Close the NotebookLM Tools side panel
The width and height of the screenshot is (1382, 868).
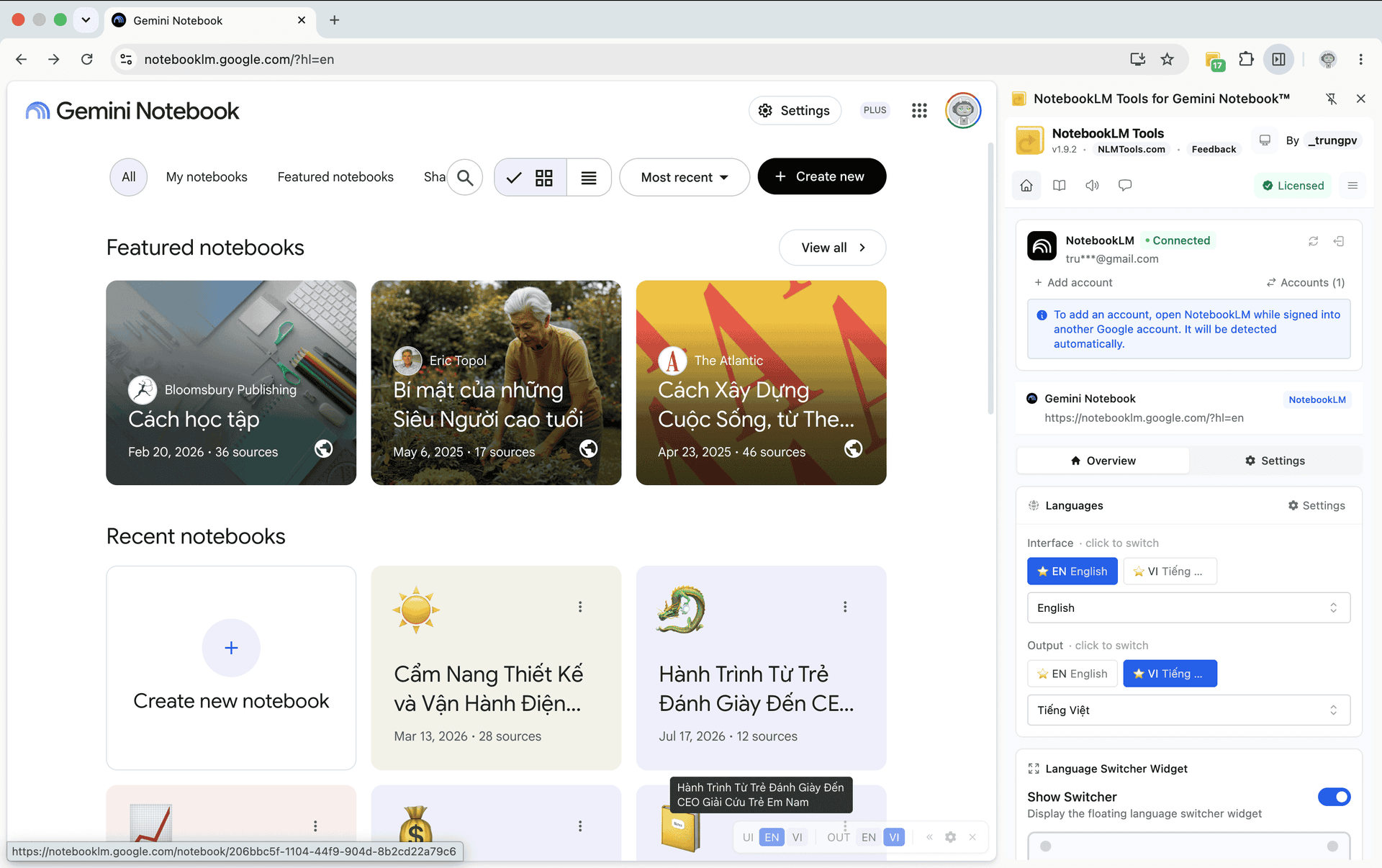tap(1360, 99)
